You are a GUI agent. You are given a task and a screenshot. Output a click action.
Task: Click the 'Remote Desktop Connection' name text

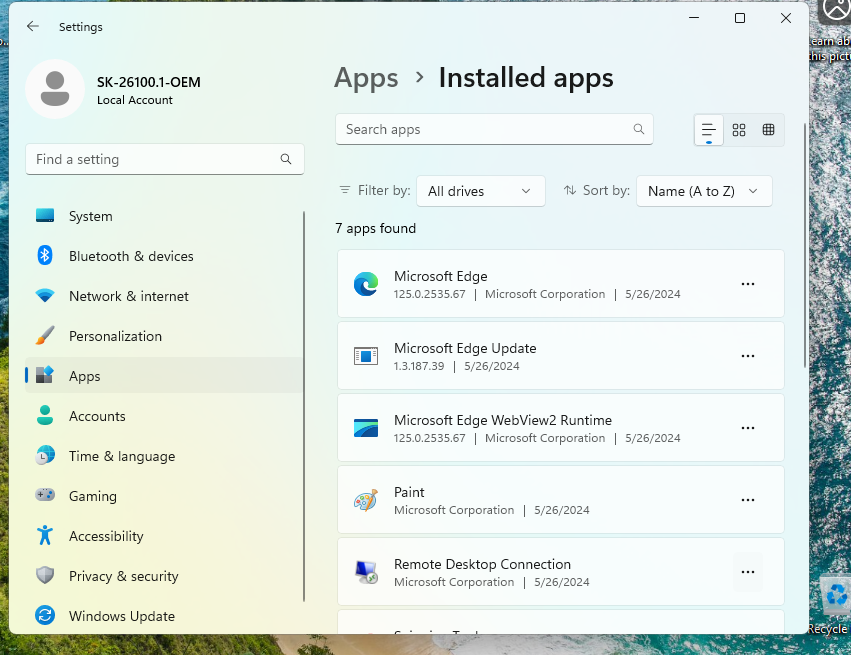click(x=482, y=564)
